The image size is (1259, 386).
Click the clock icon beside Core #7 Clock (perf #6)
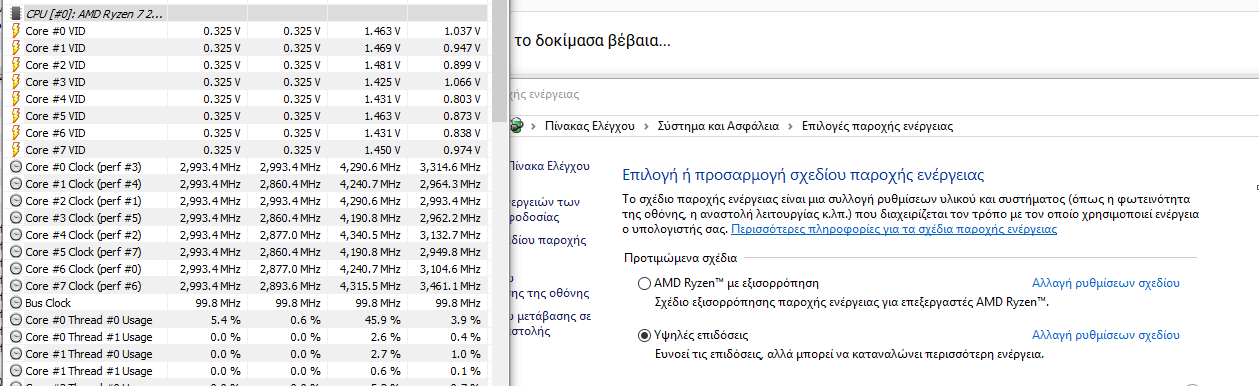point(16,286)
